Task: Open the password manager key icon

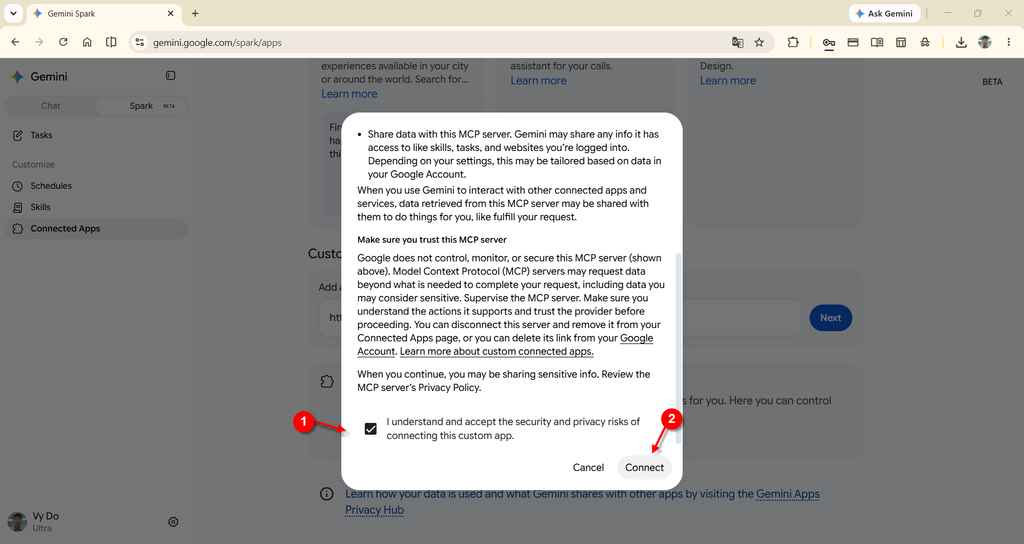Action: coord(829,42)
